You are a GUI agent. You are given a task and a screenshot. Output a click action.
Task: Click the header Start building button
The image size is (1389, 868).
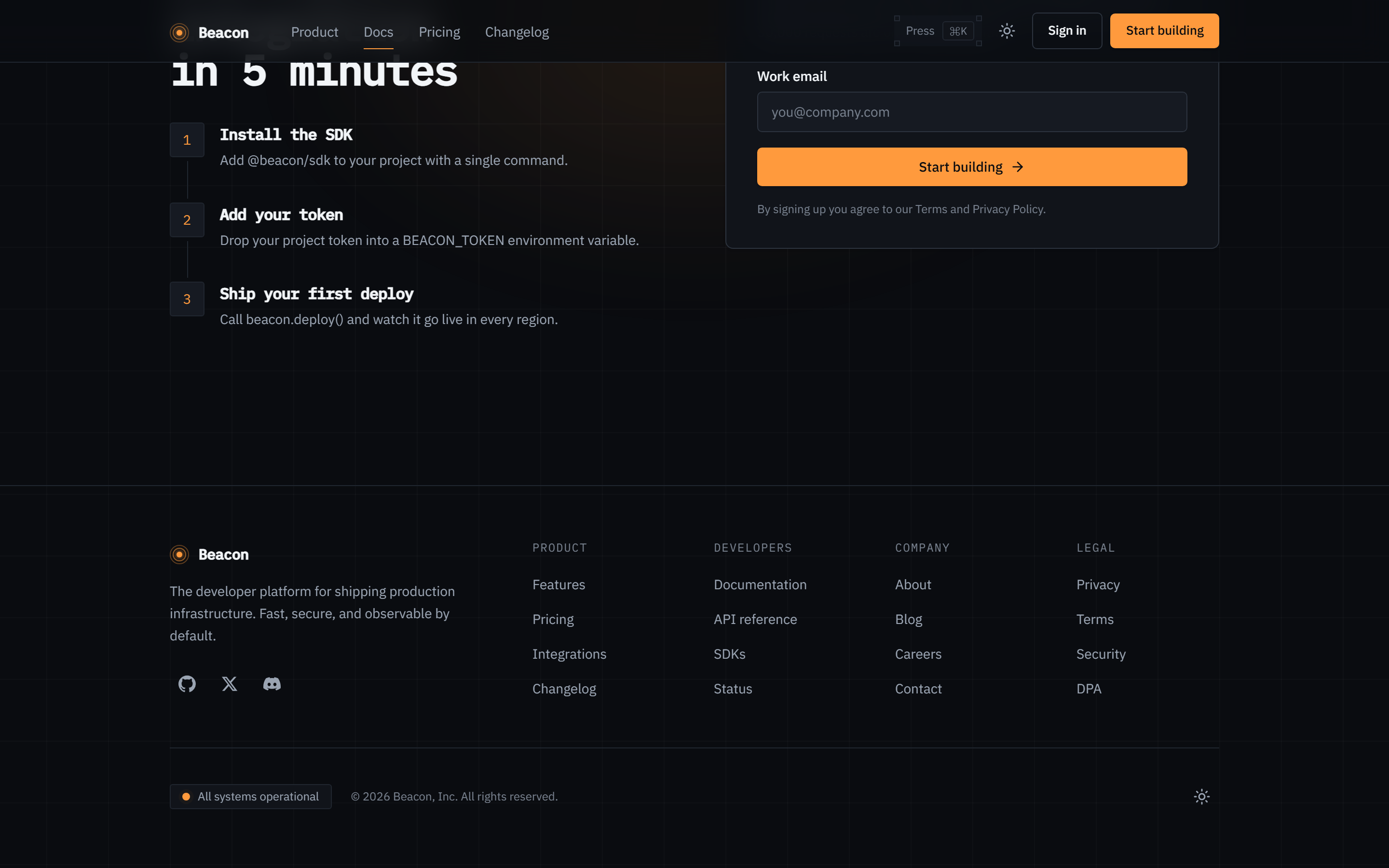(x=1164, y=31)
